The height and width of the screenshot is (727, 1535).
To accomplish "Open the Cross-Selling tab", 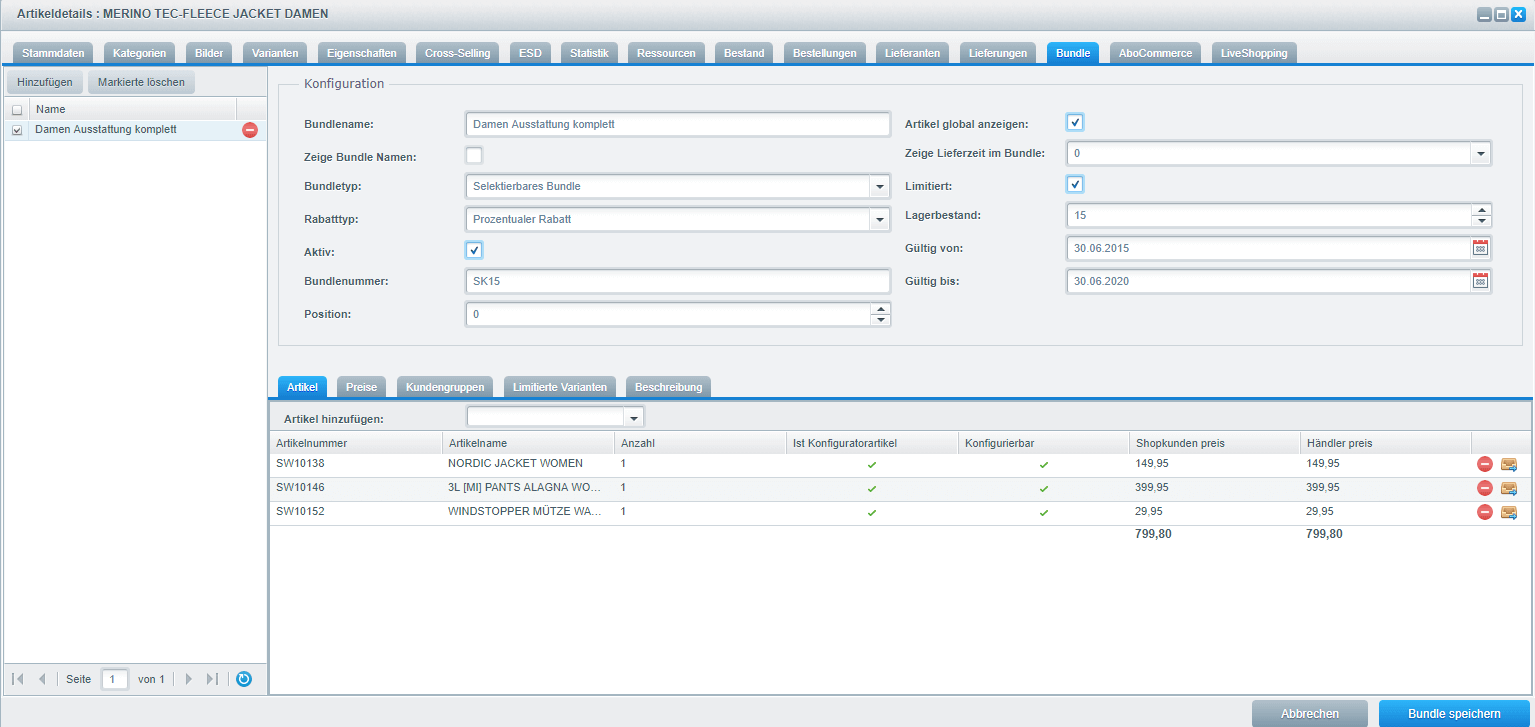I will [457, 53].
